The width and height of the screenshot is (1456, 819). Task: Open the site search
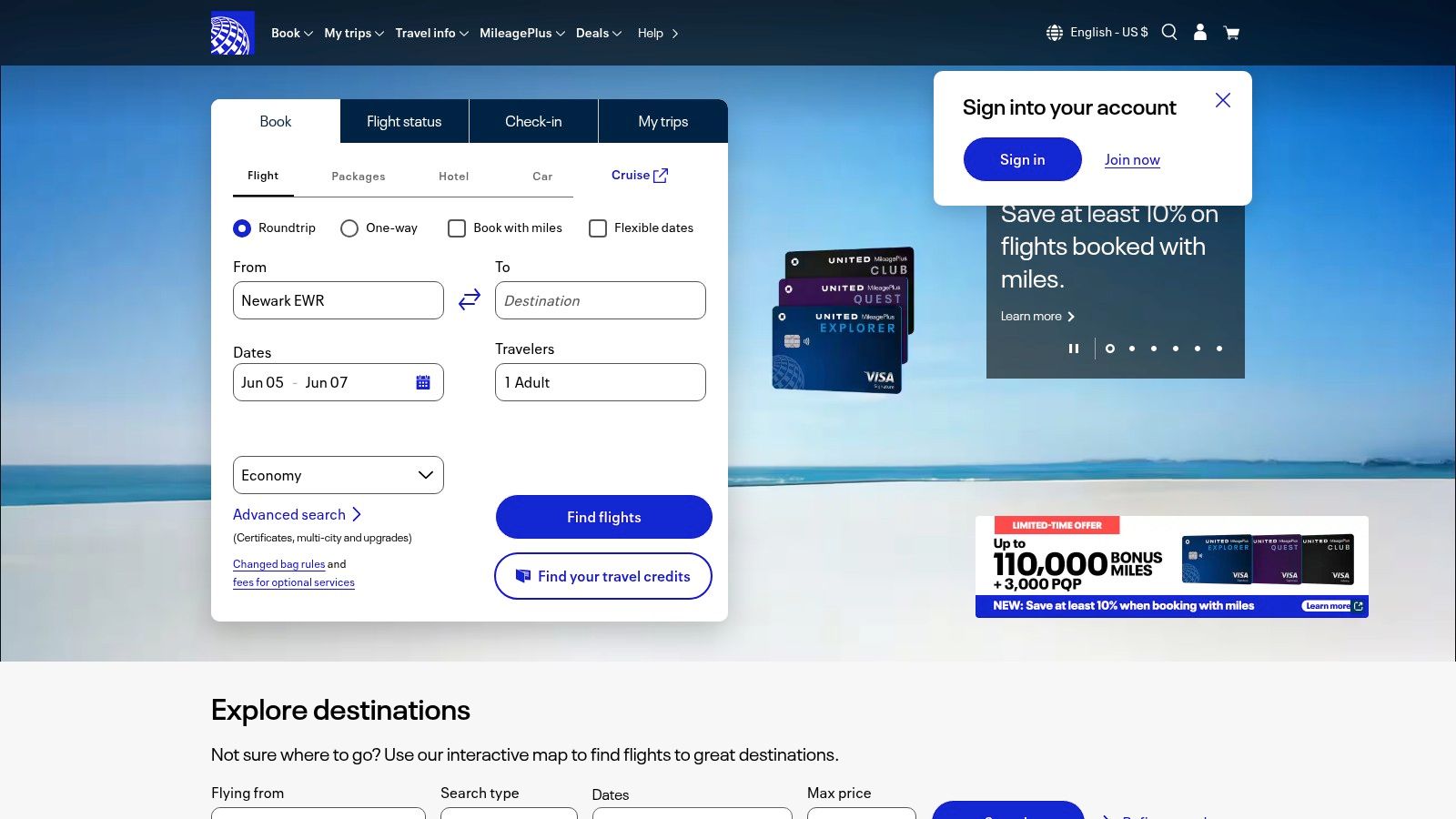pos(1168,32)
